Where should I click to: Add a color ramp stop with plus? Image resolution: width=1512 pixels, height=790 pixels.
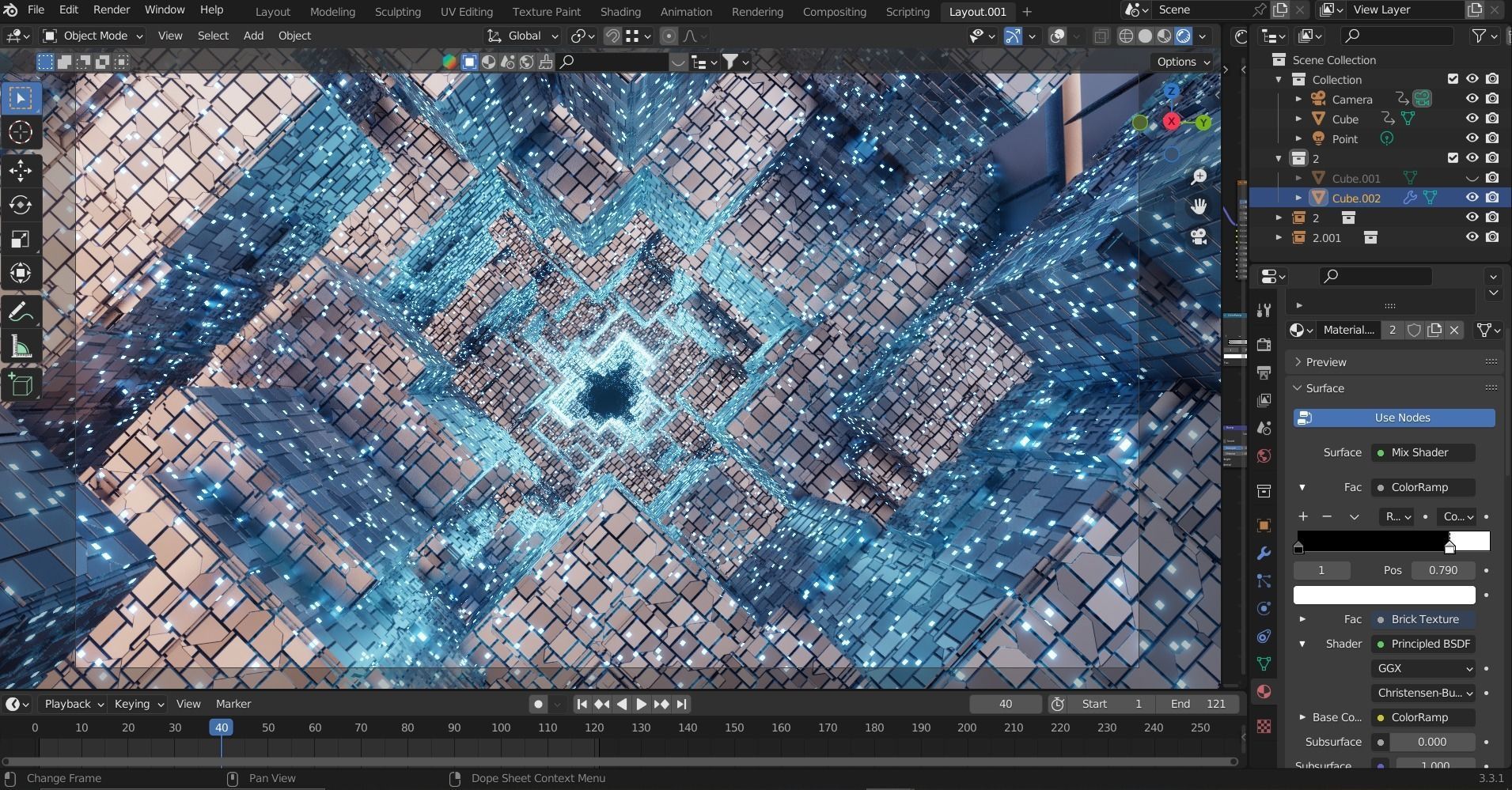tap(1303, 516)
